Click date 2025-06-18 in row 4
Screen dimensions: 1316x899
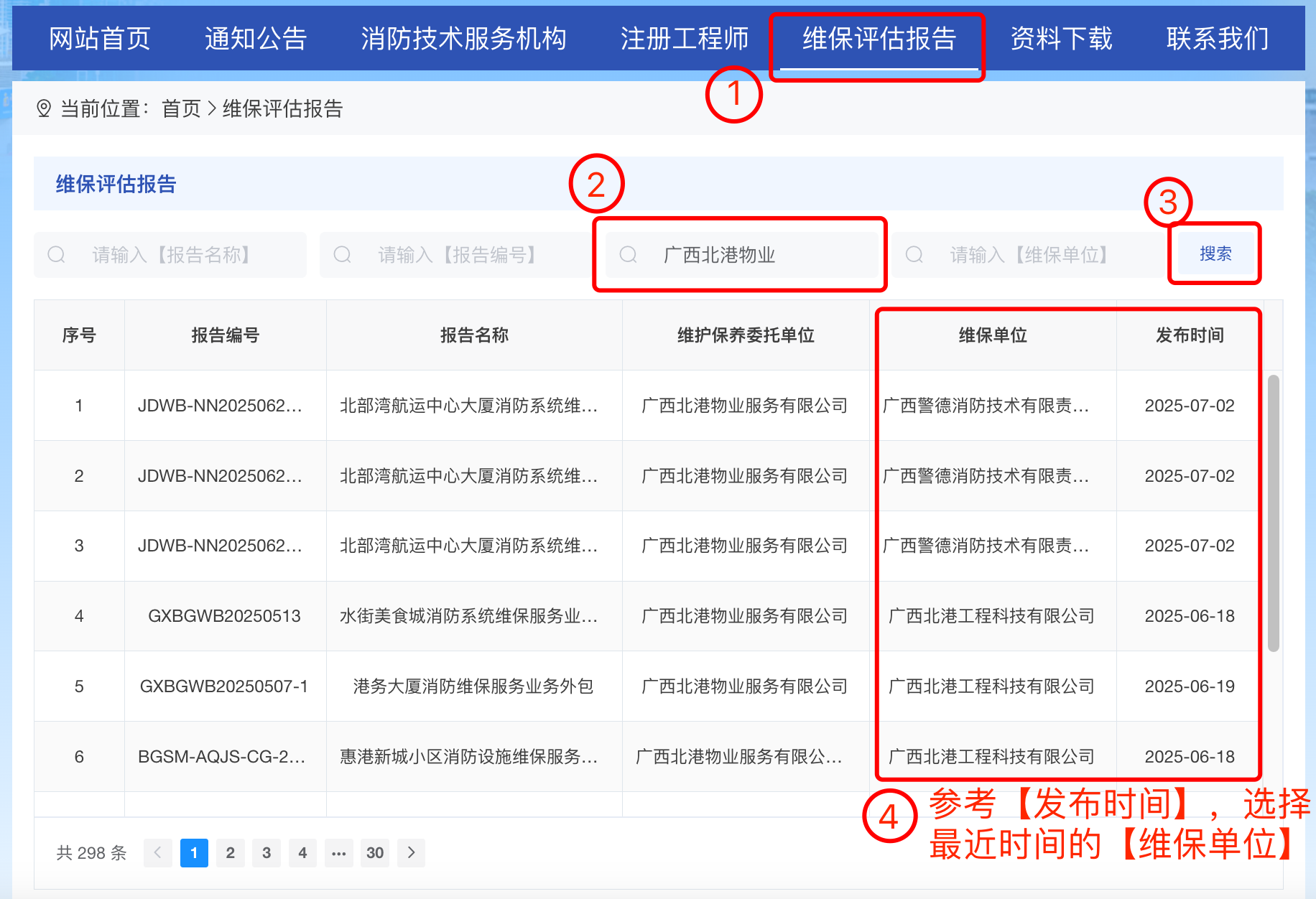[1190, 616]
